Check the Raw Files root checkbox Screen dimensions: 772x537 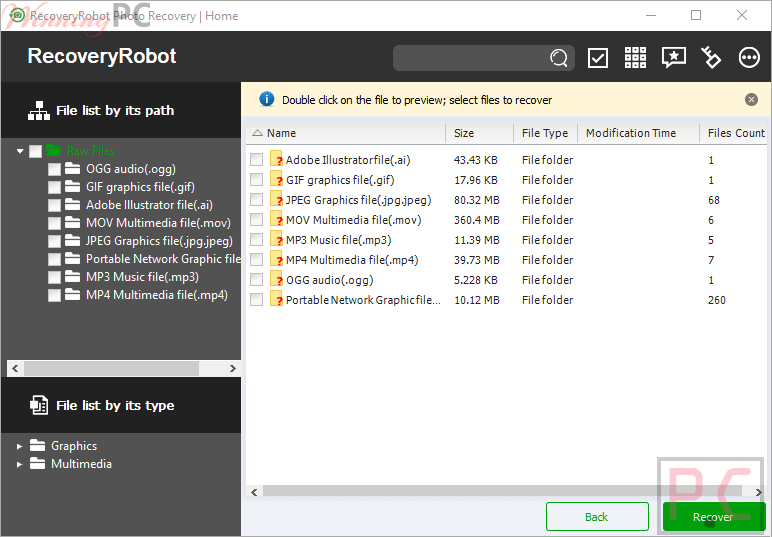[x=35, y=151]
